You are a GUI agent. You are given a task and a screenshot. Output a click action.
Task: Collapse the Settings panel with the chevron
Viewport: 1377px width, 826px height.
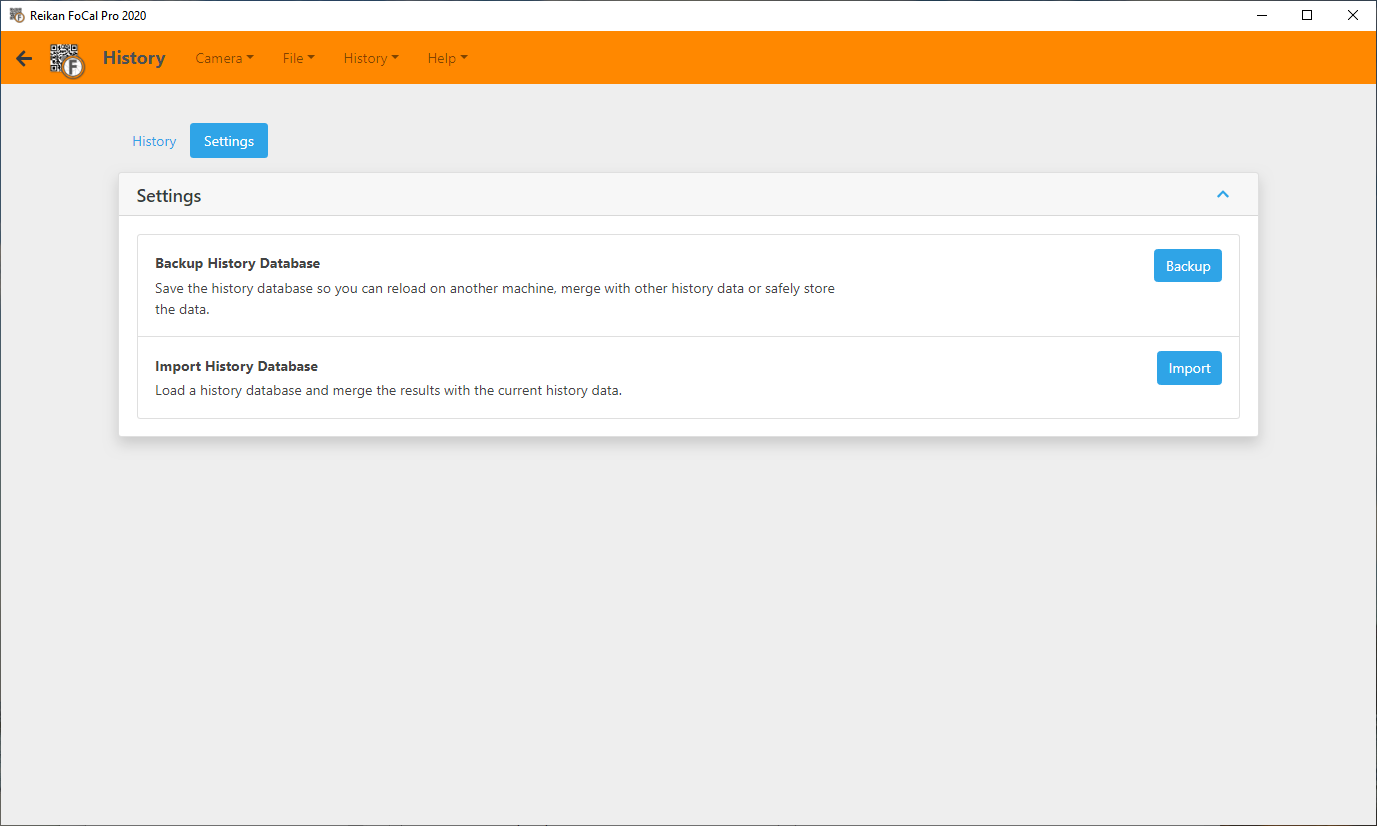tap(1222, 195)
